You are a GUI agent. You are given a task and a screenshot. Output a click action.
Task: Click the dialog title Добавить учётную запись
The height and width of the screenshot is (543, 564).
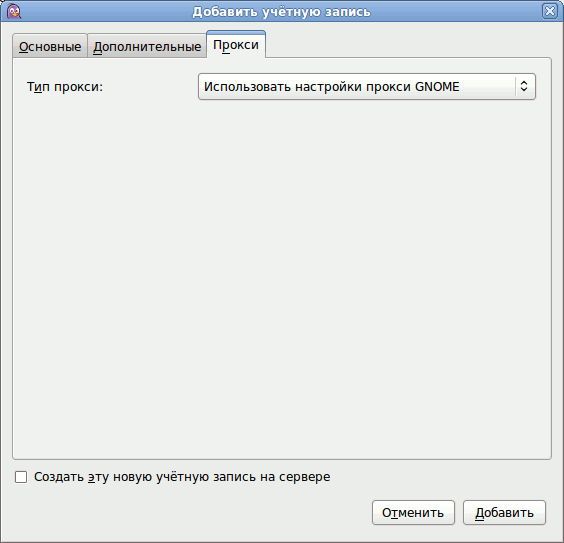tap(281, 12)
